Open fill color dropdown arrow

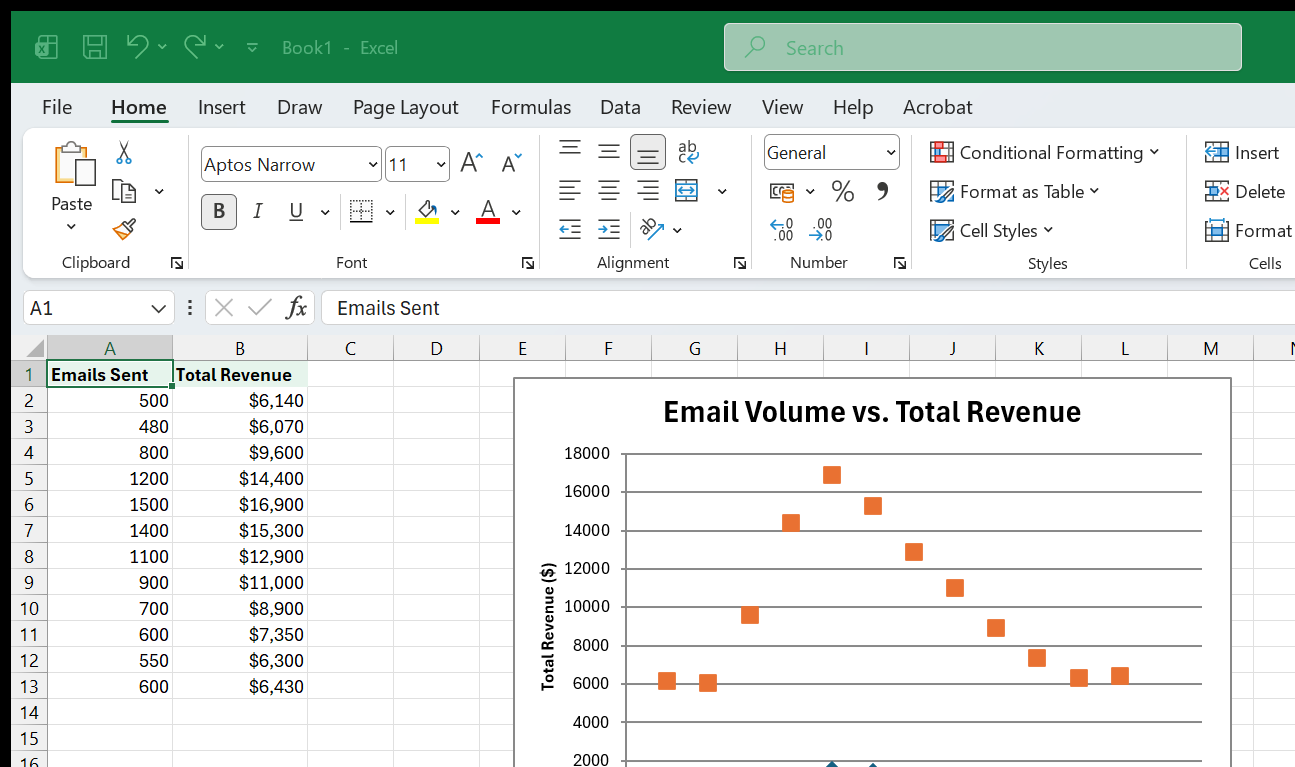(455, 212)
